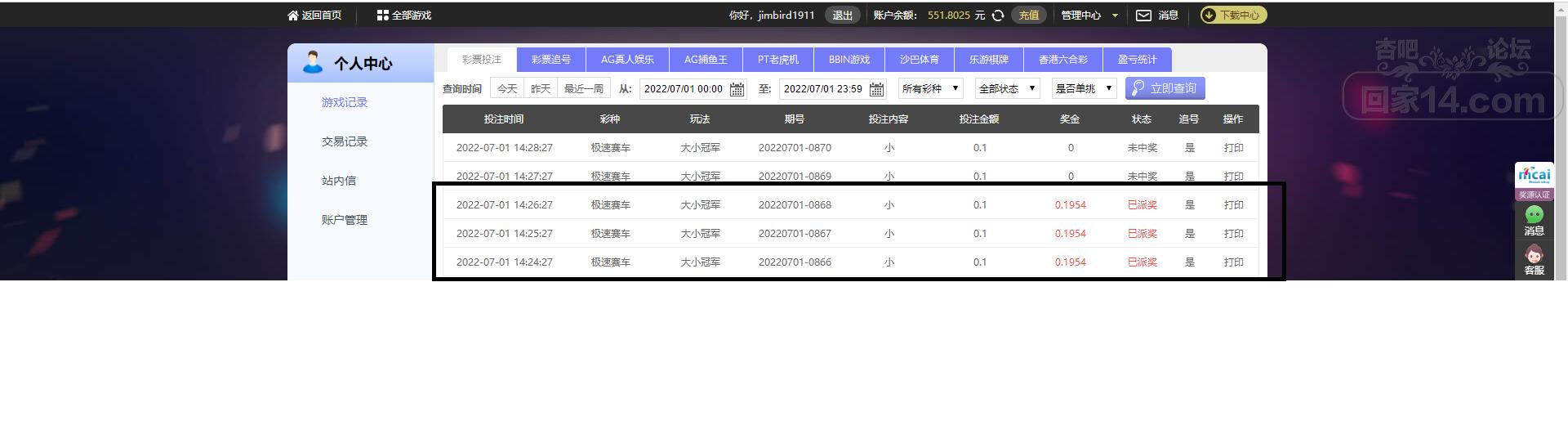The image size is (1568, 448).
Task: Click 已派奖 status for issue 20220701-0866
Action: coord(1143,262)
